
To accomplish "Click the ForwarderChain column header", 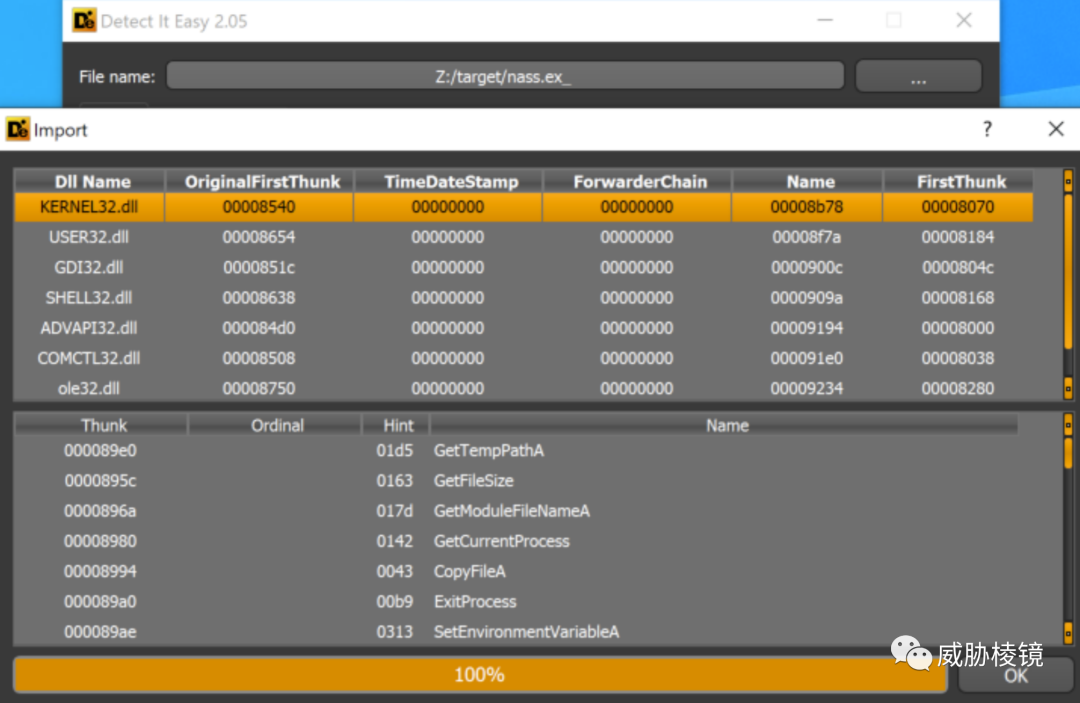I will [637, 182].
